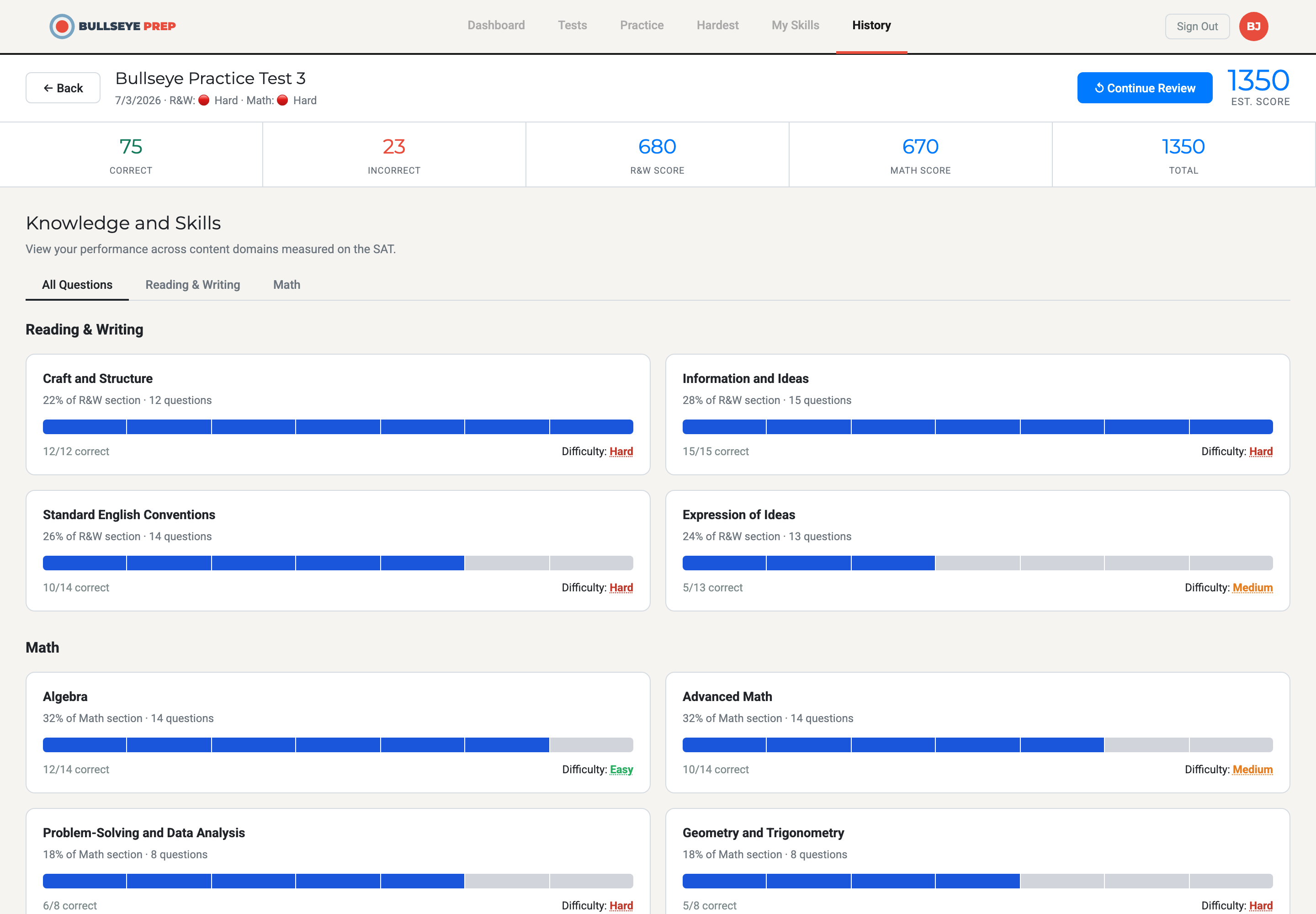Click the red R&W Hard difficulty dot

pyautogui.click(x=204, y=100)
